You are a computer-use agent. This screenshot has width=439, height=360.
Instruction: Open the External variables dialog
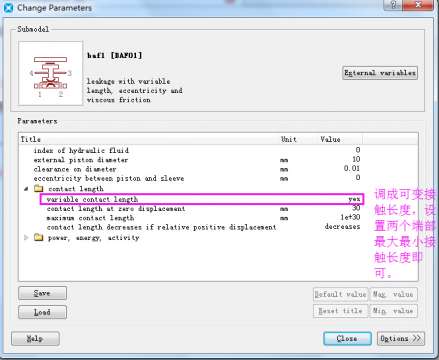pyautogui.click(x=380, y=73)
